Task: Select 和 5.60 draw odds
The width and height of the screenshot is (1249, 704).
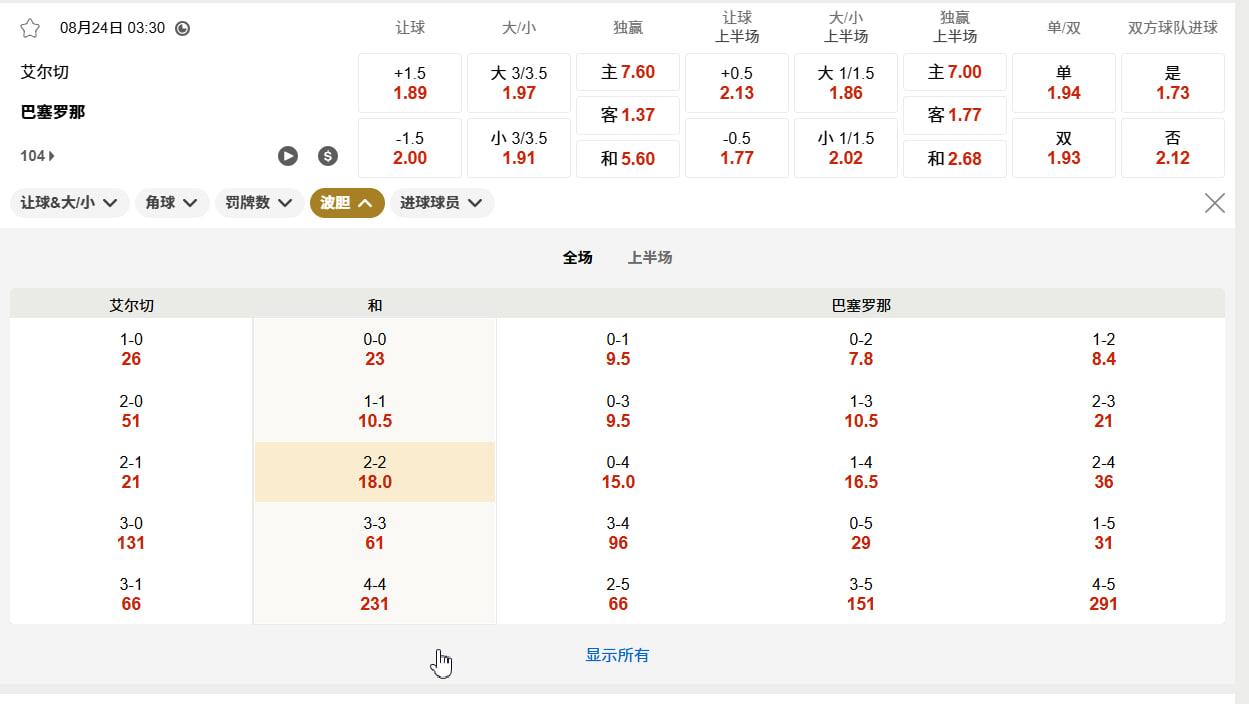Action: (x=628, y=159)
